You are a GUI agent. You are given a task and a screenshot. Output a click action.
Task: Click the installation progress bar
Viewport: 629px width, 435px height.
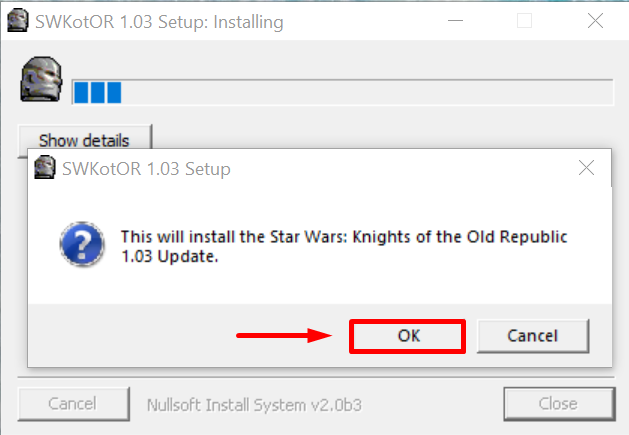[x=342, y=93]
